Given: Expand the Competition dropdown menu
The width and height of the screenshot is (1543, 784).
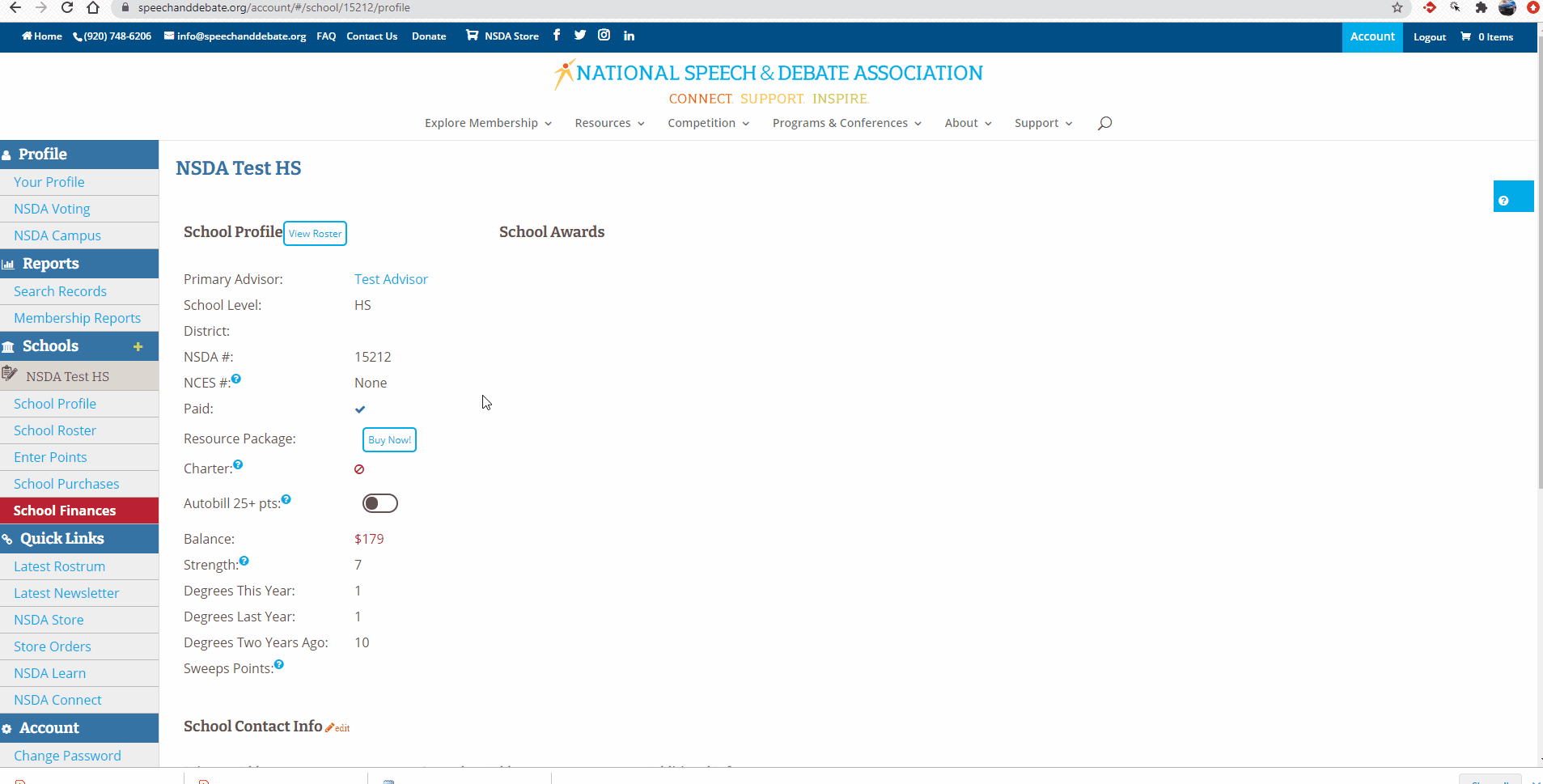Looking at the screenshot, I should coord(708,123).
